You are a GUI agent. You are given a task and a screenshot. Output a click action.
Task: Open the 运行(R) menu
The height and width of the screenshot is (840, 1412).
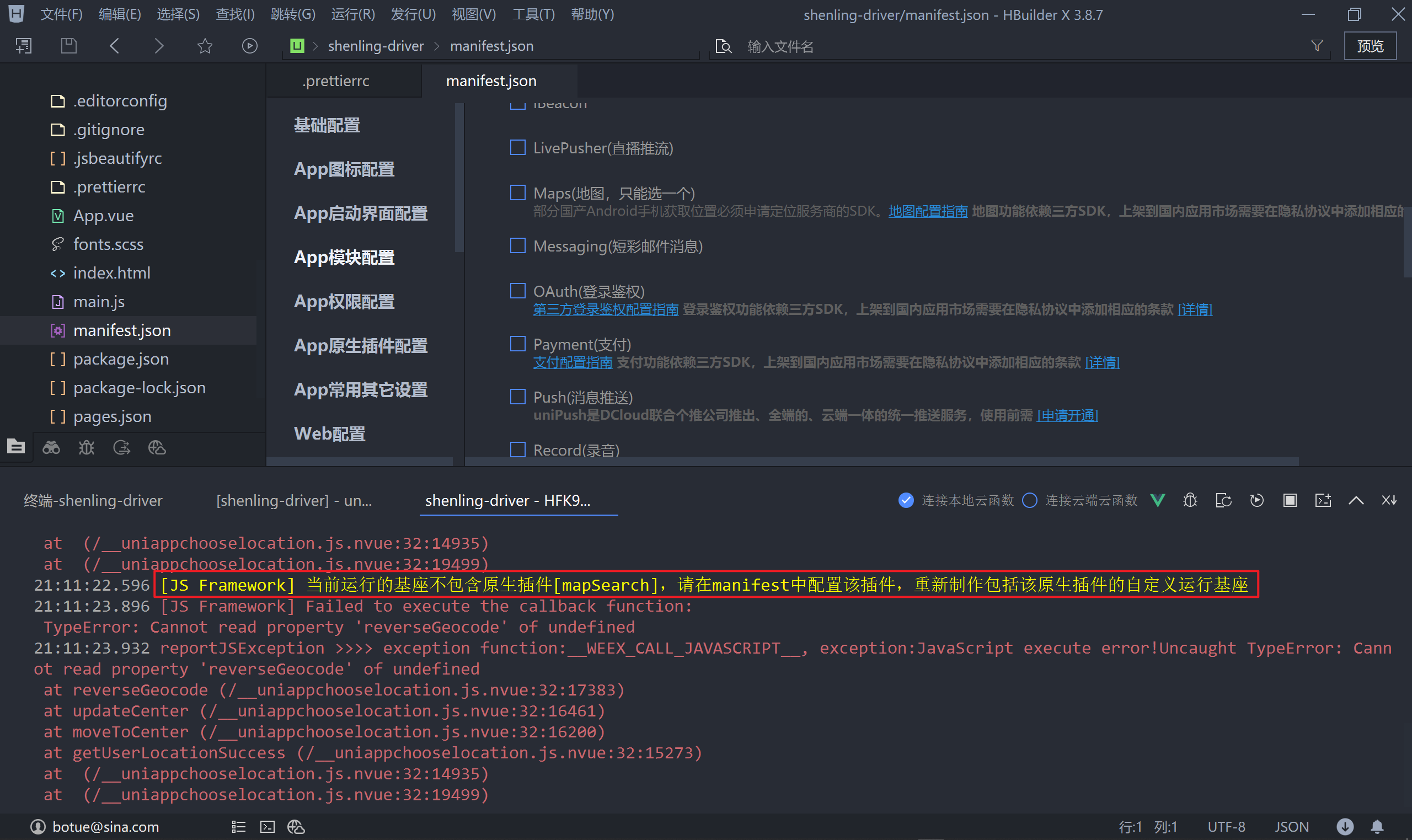point(353,14)
